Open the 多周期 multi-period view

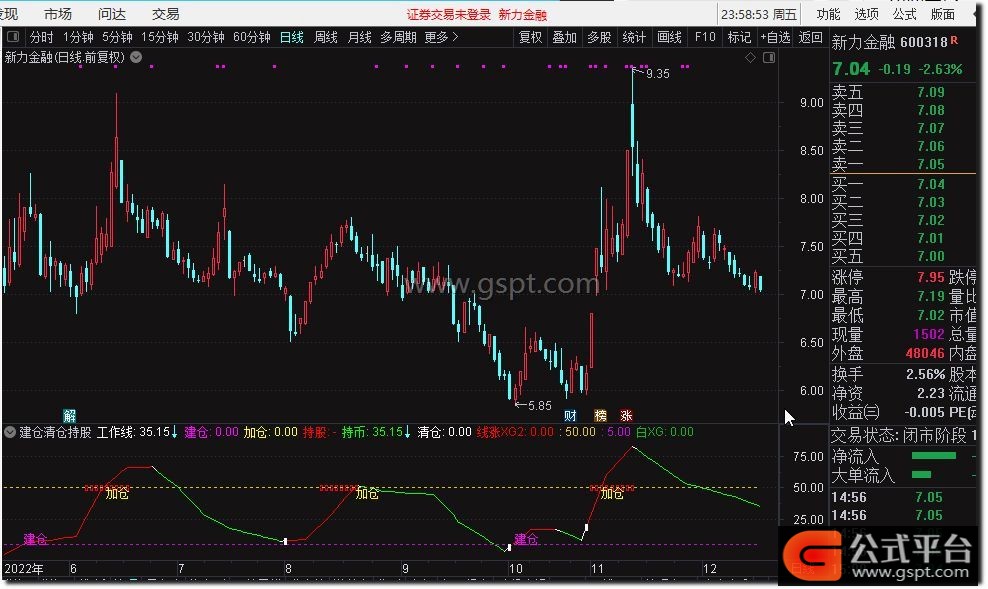tap(398, 37)
